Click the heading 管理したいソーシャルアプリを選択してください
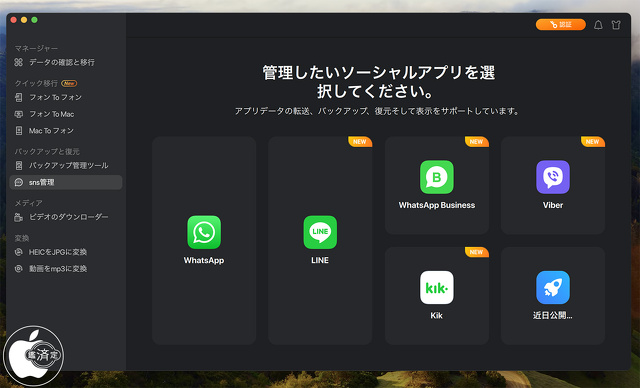The image size is (640, 388). (x=378, y=82)
